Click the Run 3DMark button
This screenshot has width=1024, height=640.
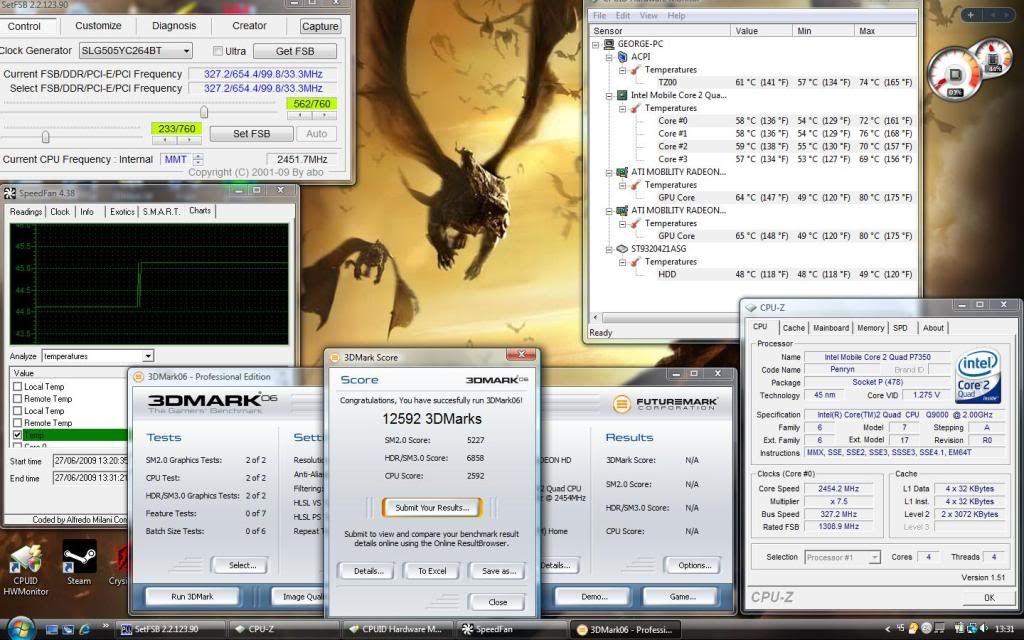[192, 596]
